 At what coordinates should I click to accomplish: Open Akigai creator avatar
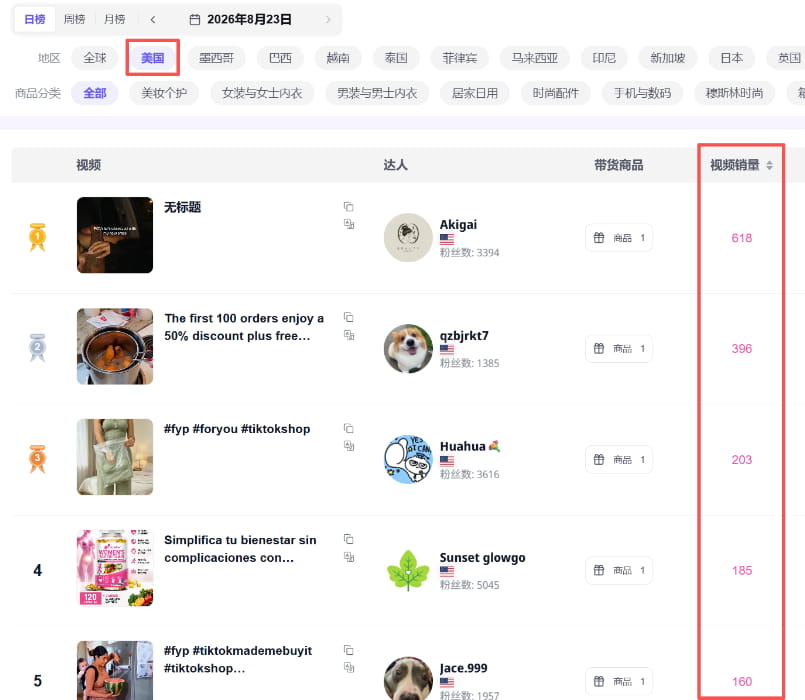tap(408, 237)
